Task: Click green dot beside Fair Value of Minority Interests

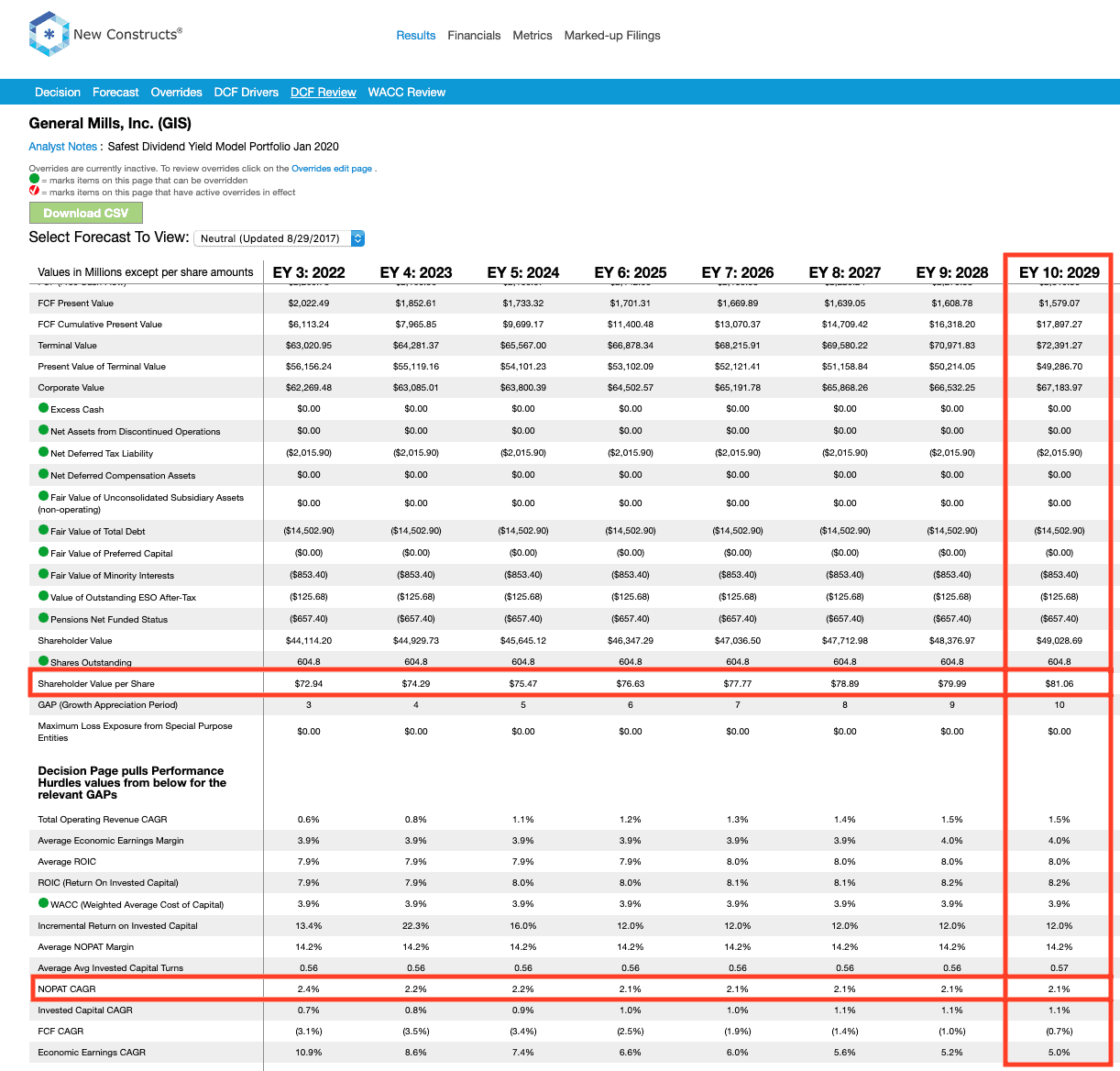Action: pyautogui.click(x=43, y=574)
